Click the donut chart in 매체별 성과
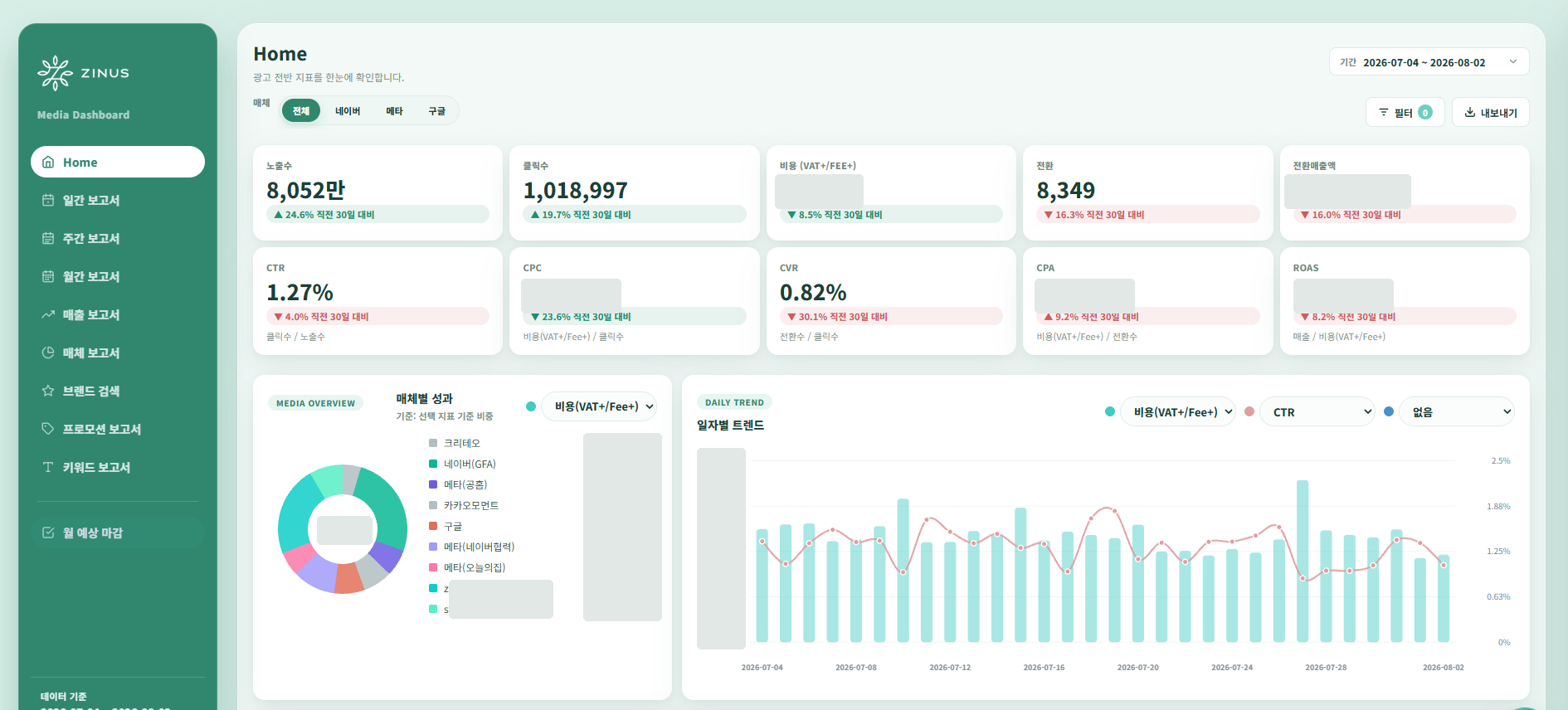1568x710 pixels. pyautogui.click(x=343, y=529)
